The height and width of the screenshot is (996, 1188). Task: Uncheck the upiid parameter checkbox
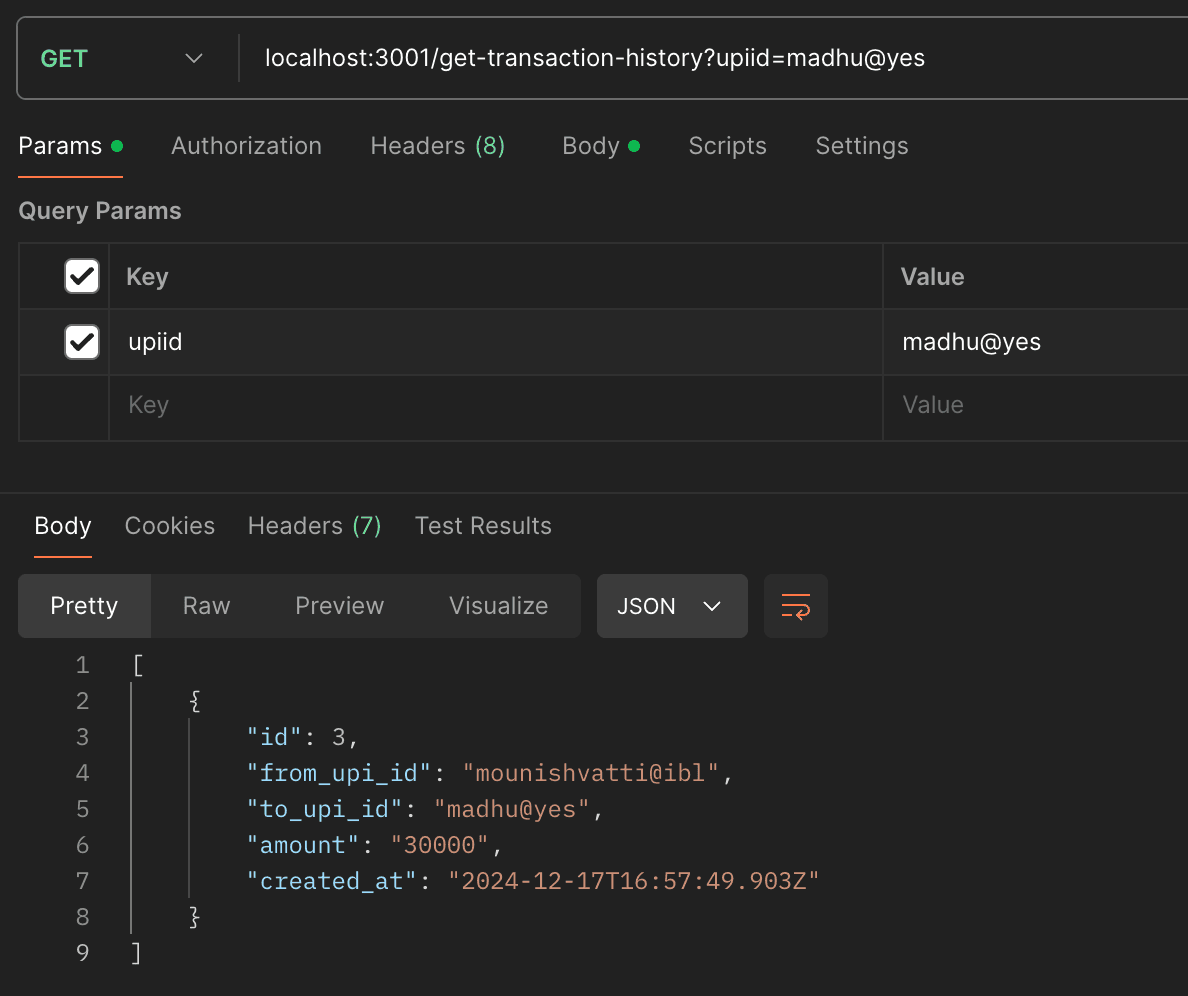82,342
